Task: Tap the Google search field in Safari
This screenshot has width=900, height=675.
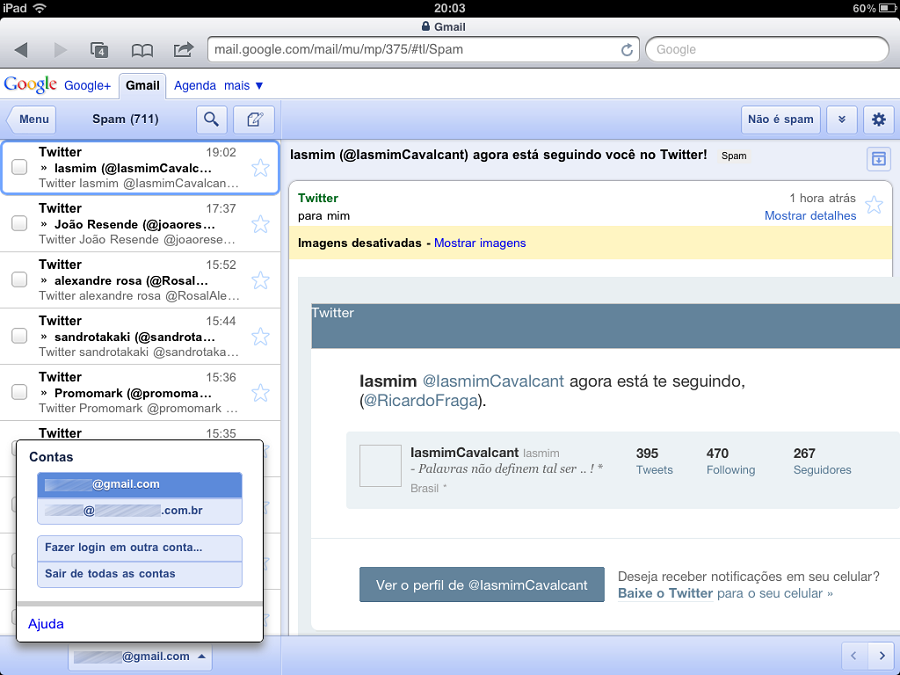Action: point(766,49)
